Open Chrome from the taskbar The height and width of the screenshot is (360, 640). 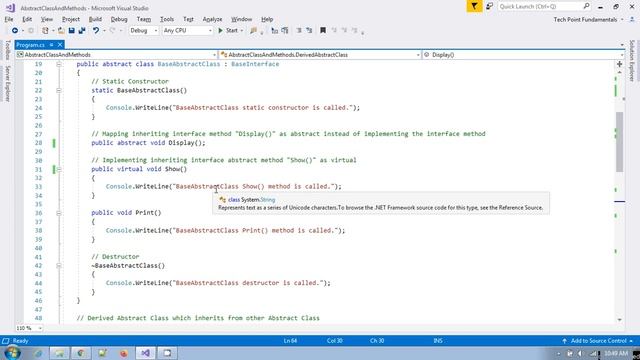[81, 353]
